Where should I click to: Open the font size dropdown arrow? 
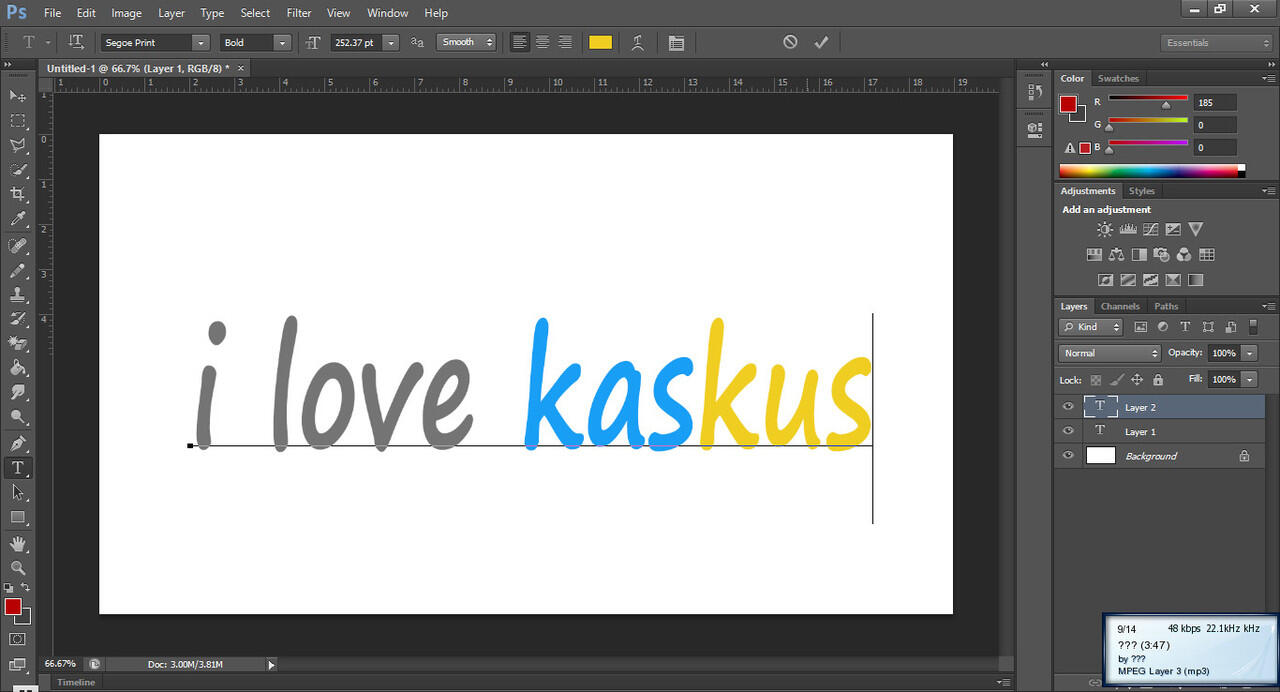click(391, 43)
